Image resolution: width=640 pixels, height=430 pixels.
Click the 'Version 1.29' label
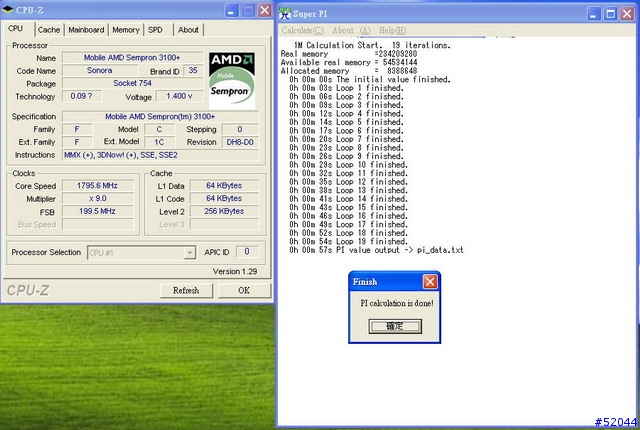(235, 271)
